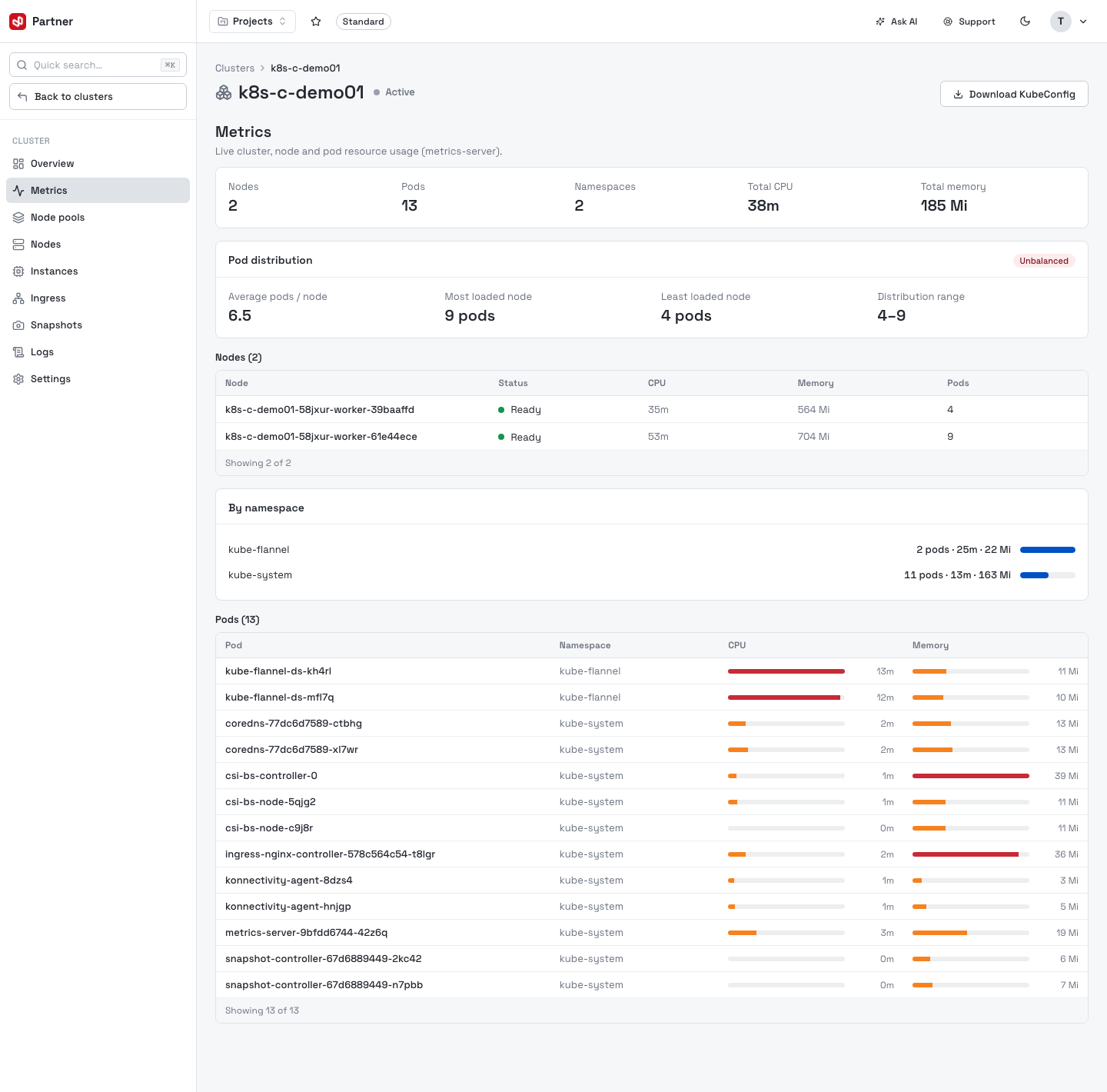
Task: Click the Instances chip icon
Action: 18,271
